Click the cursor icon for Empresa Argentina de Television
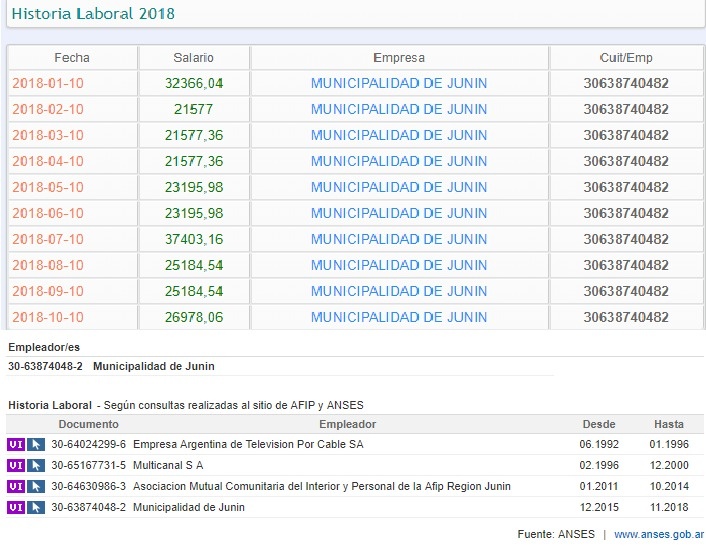Image resolution: width=706 pixels, height=550 pixels. [36, 444]
